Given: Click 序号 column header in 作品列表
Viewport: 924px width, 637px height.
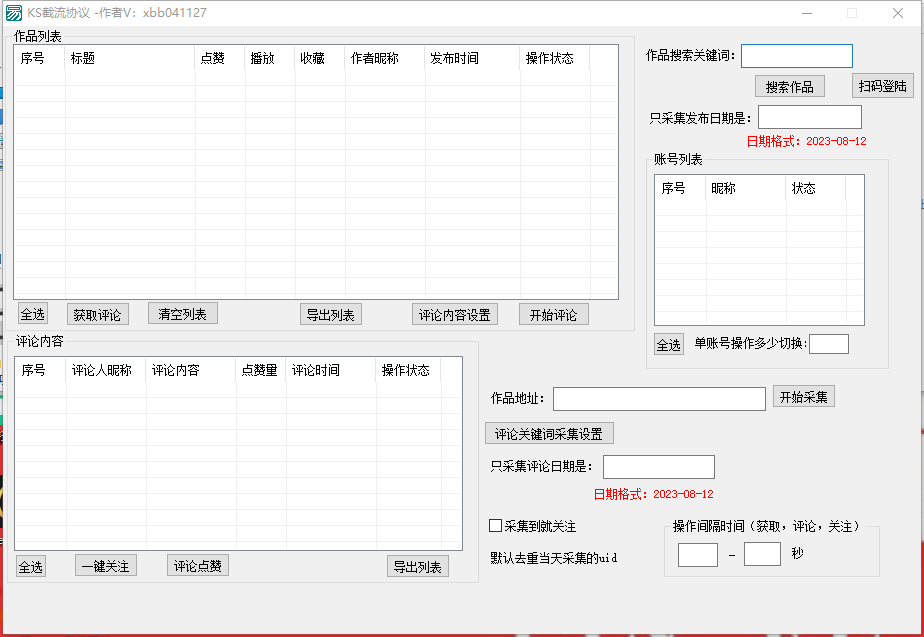Looking at the screenshot, I should click(x=40, y=58).
